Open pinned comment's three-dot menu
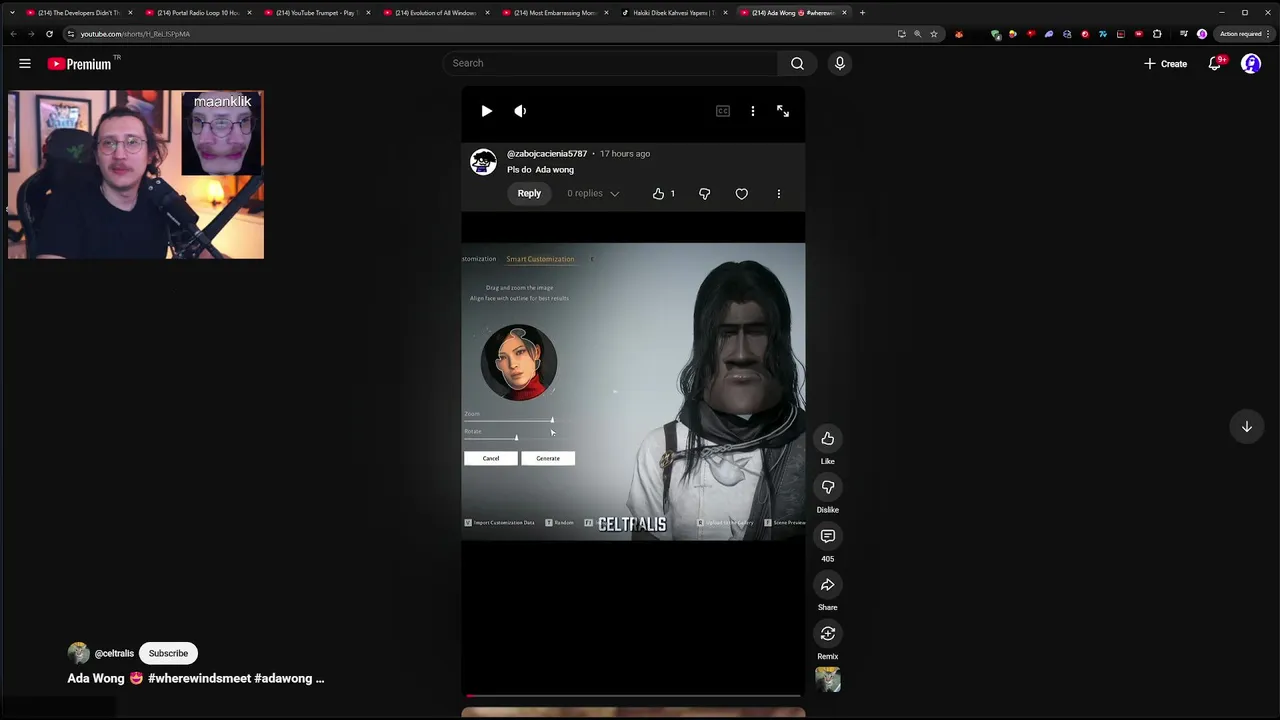The height and width of the screenshot is (720, 1280). 779,194
